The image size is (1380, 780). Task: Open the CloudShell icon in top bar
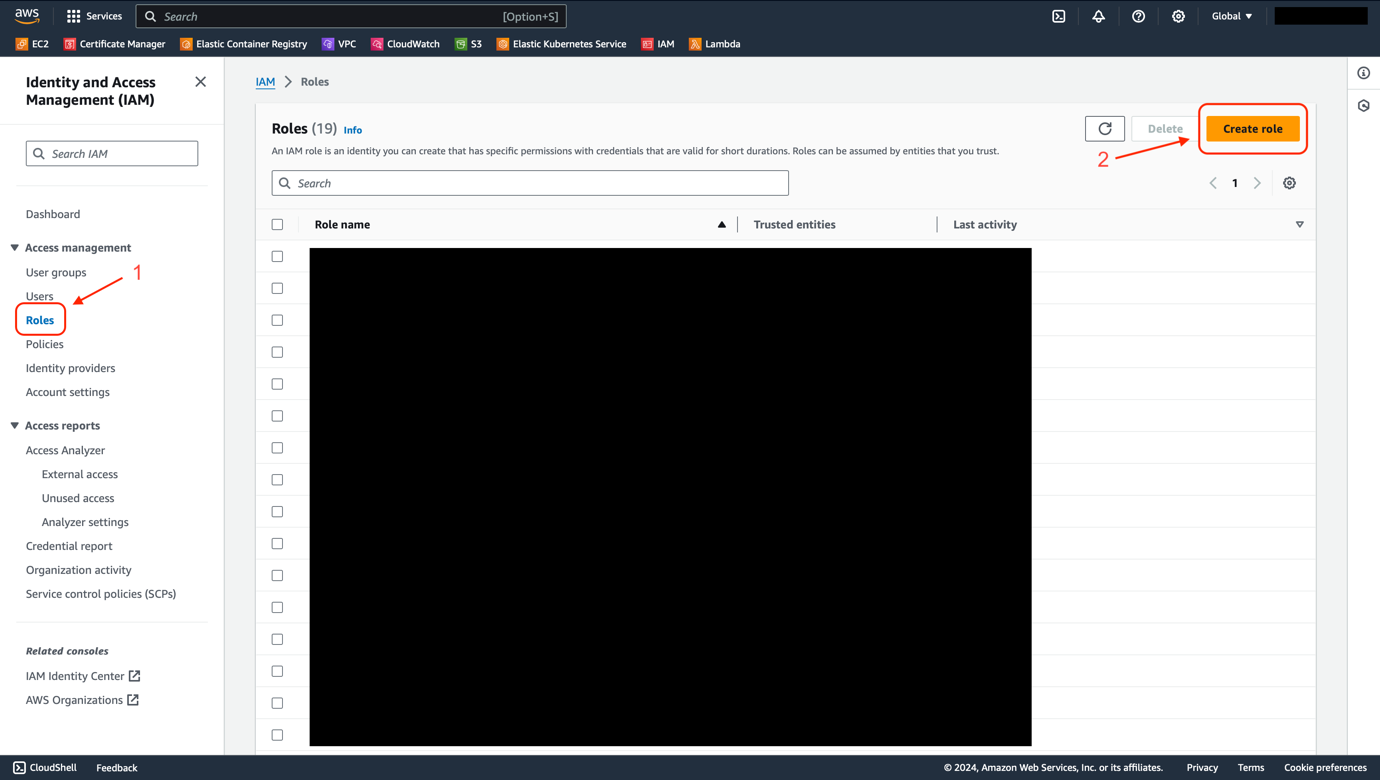click(1059, 16)
